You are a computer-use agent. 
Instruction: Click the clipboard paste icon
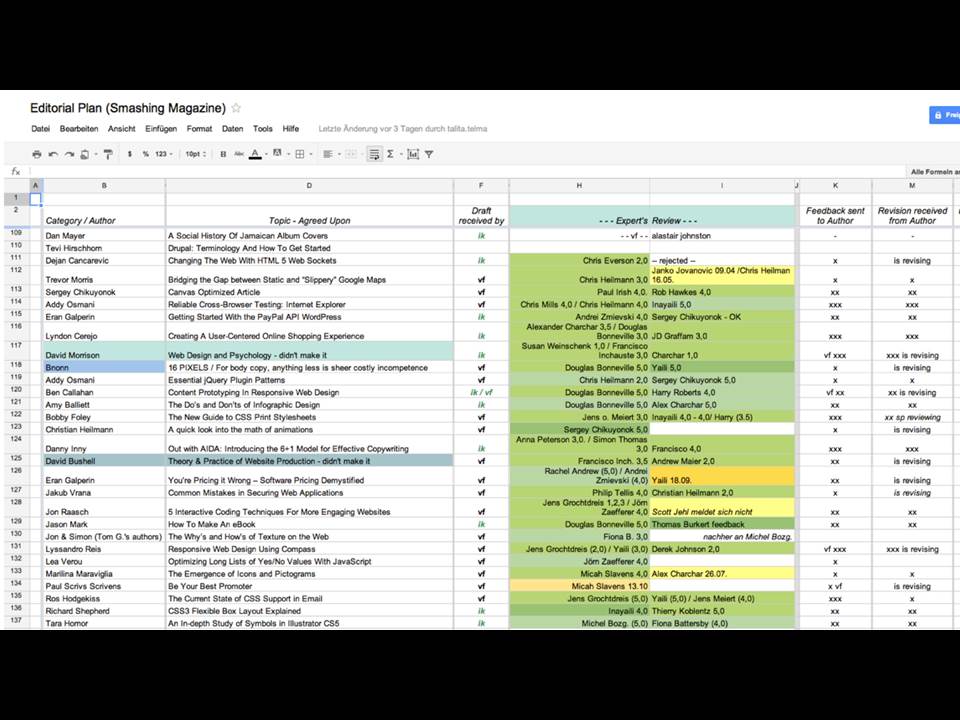point(85,154)
